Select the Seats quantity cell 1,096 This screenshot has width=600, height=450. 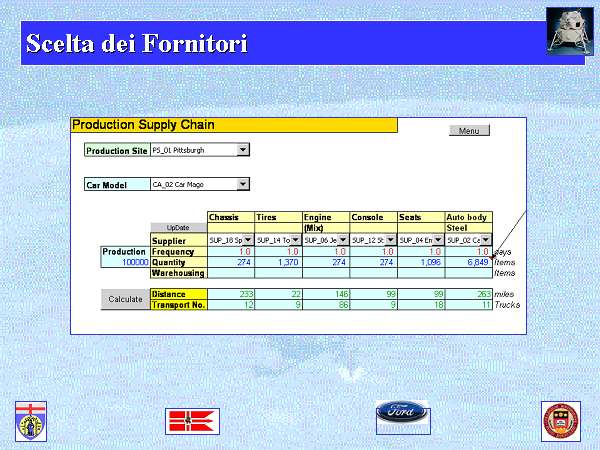click(x=421, y=262)
